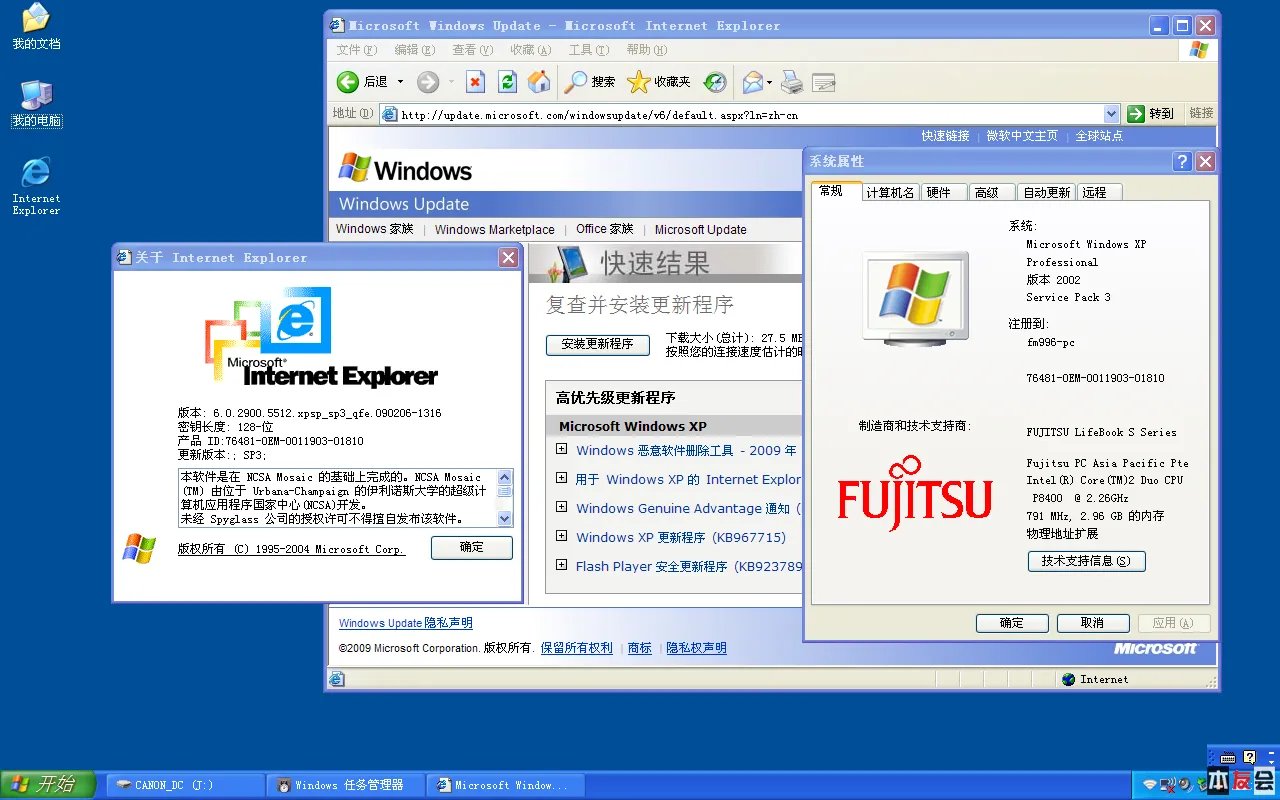Expand the Windows XP 更新程序 (KB967715) entry
The width and height of the screenshot is (1280, 800).
pos(561,538)
